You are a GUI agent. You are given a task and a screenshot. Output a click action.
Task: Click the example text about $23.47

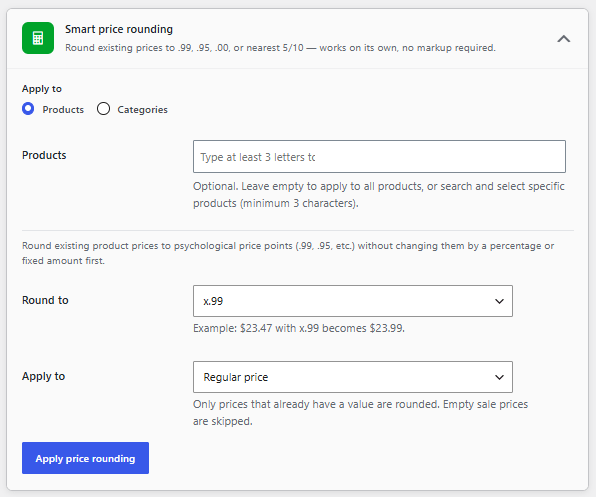(299, 328)
